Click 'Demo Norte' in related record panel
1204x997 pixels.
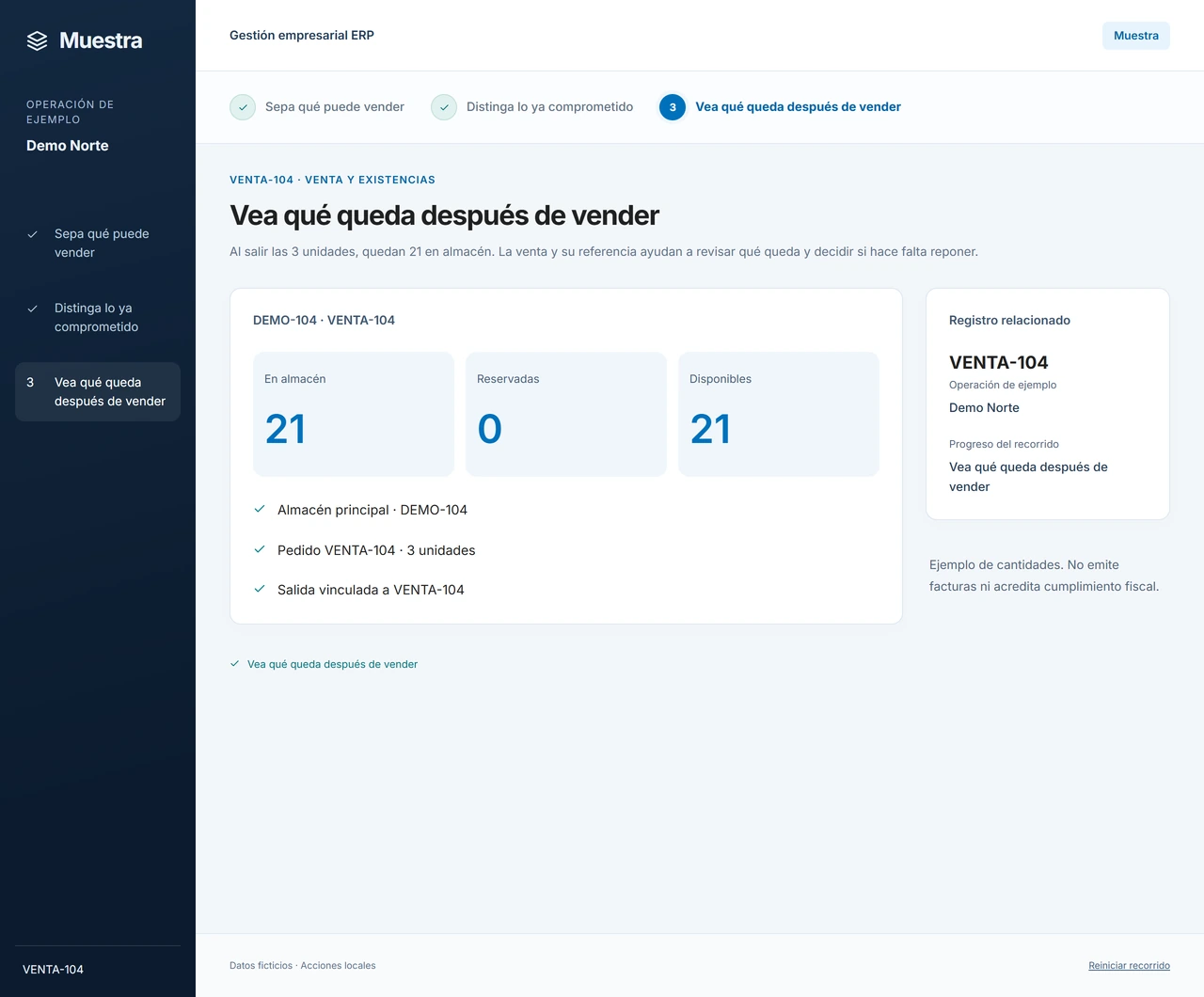pos(984,408)
